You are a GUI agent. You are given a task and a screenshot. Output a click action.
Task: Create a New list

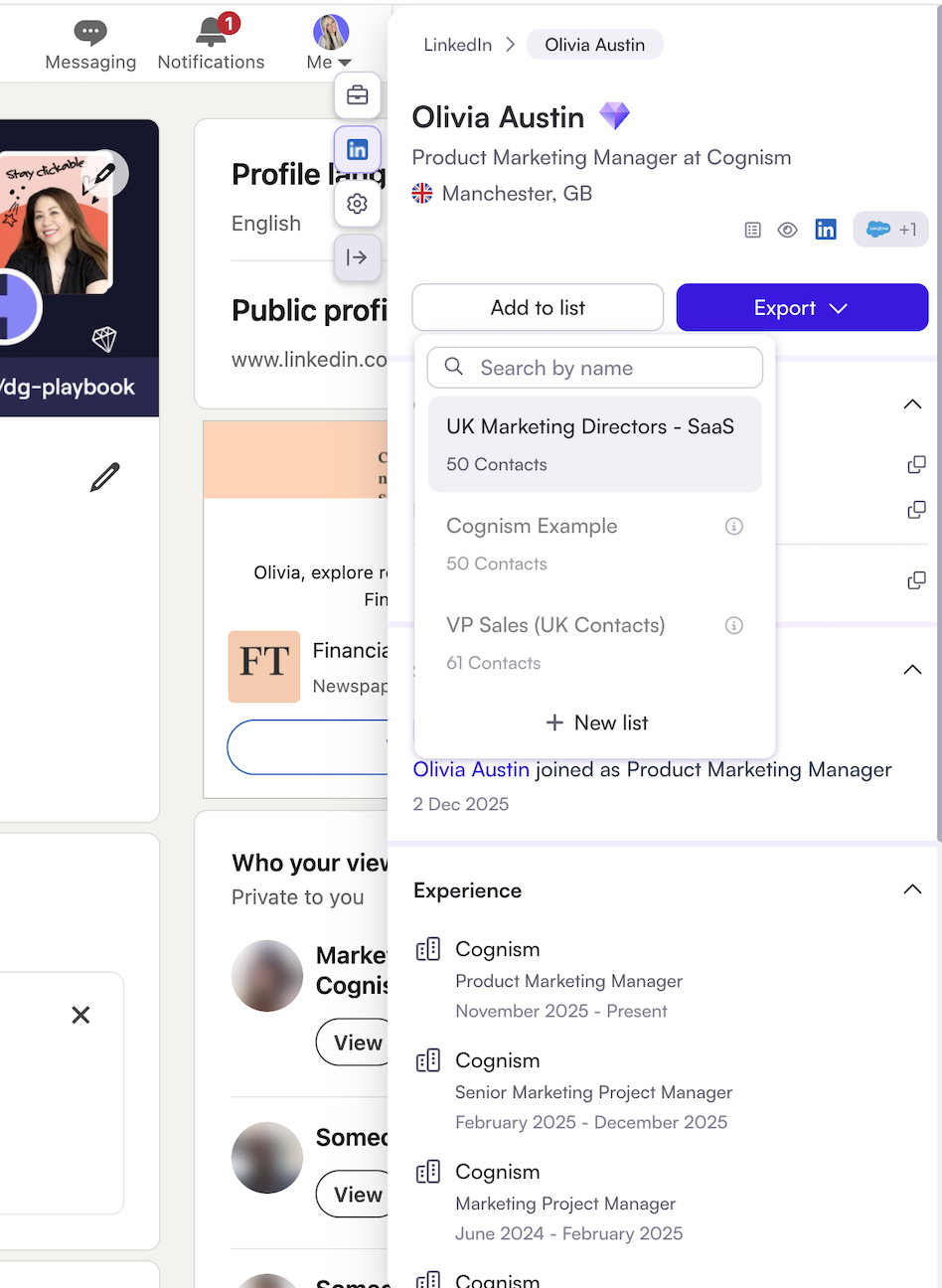594,723
